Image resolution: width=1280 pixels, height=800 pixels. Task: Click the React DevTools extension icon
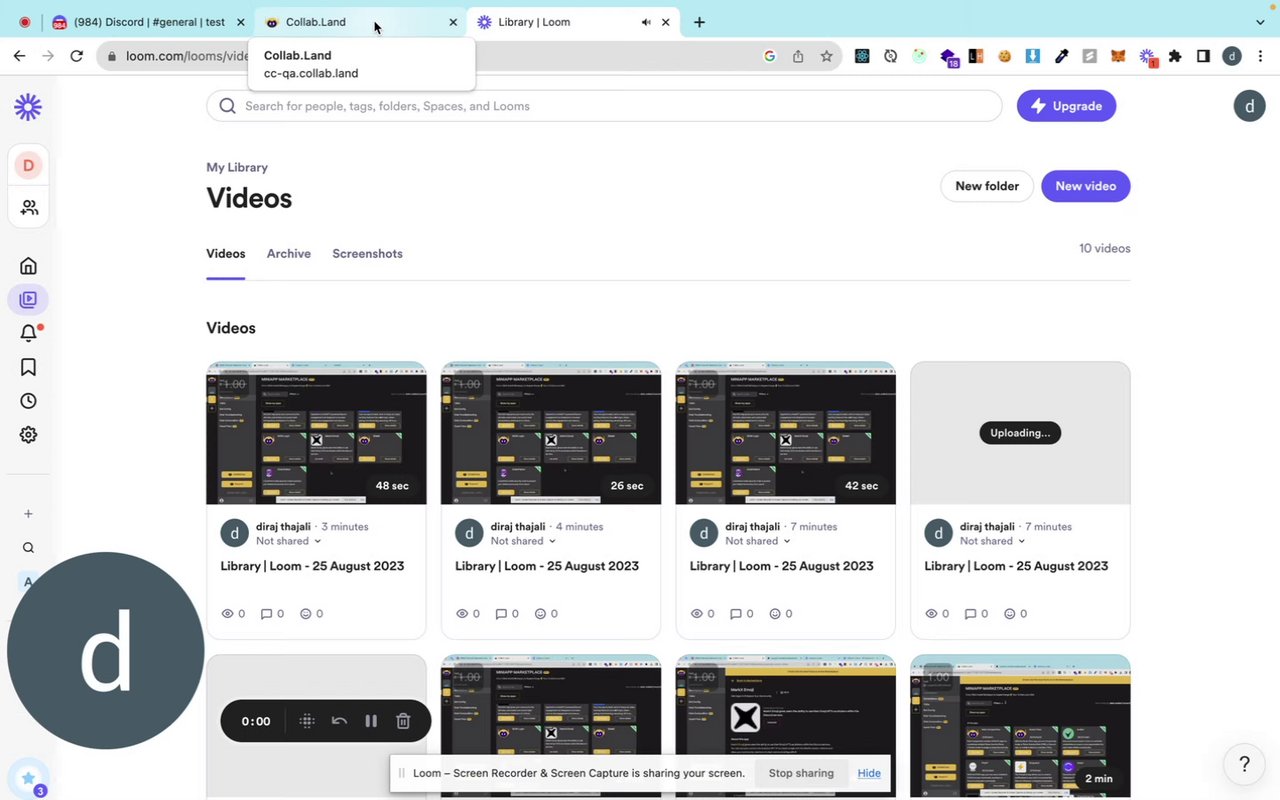coord(862,57)
